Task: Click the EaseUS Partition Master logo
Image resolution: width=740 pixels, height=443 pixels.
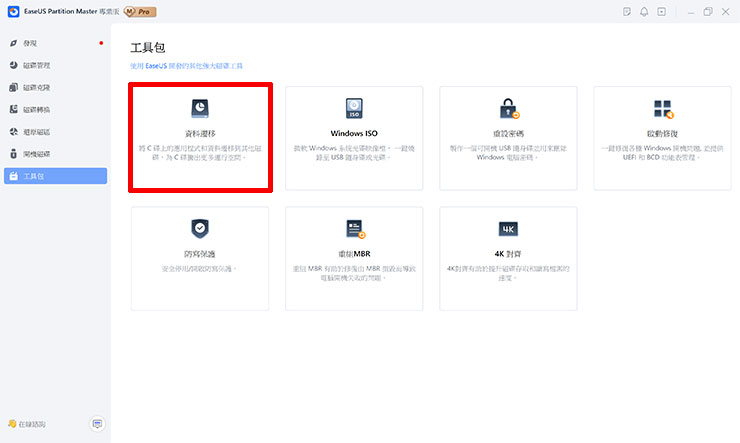Action: click(14, 11)
